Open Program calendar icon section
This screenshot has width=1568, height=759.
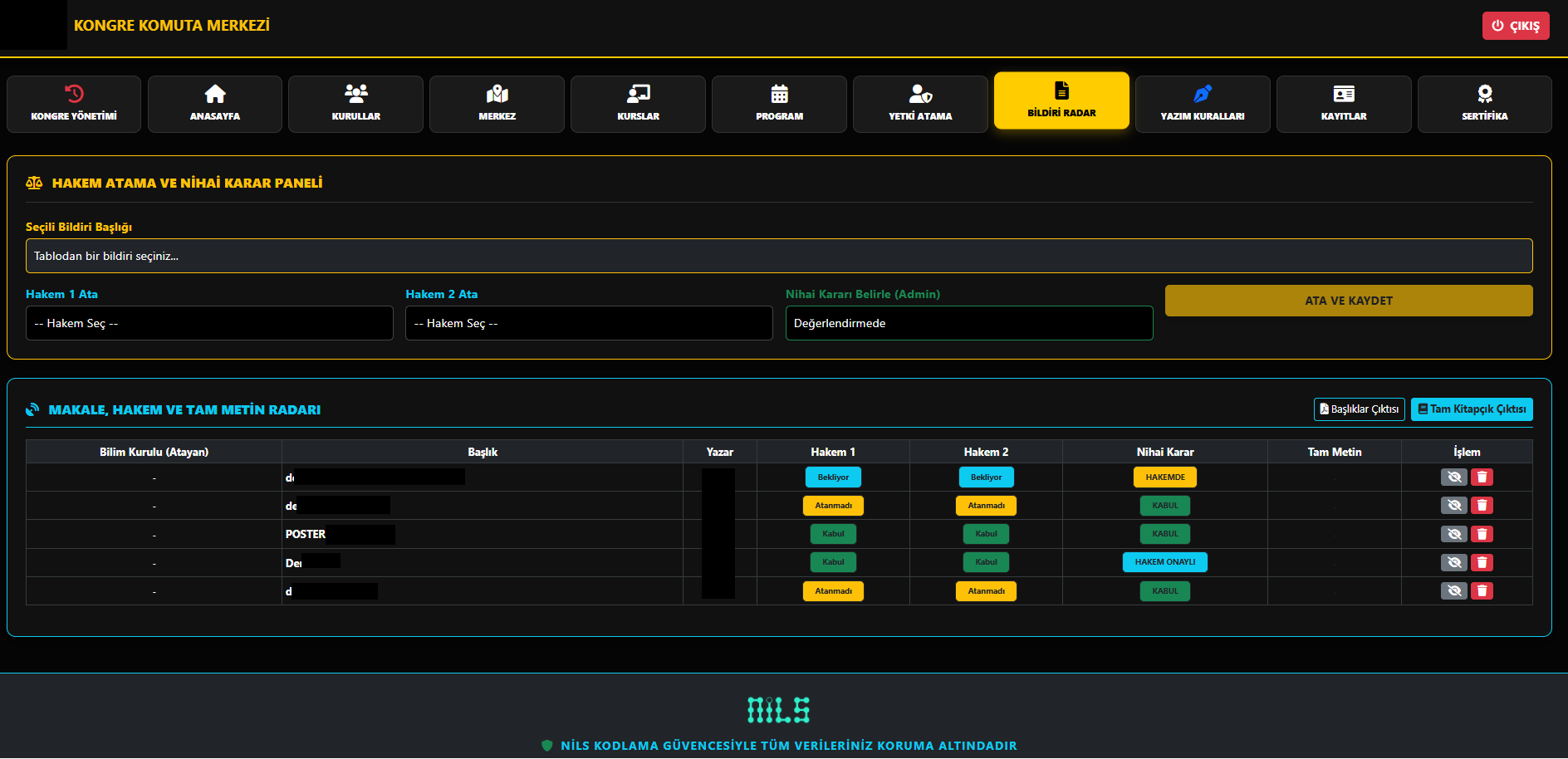[x=779, y=104]
